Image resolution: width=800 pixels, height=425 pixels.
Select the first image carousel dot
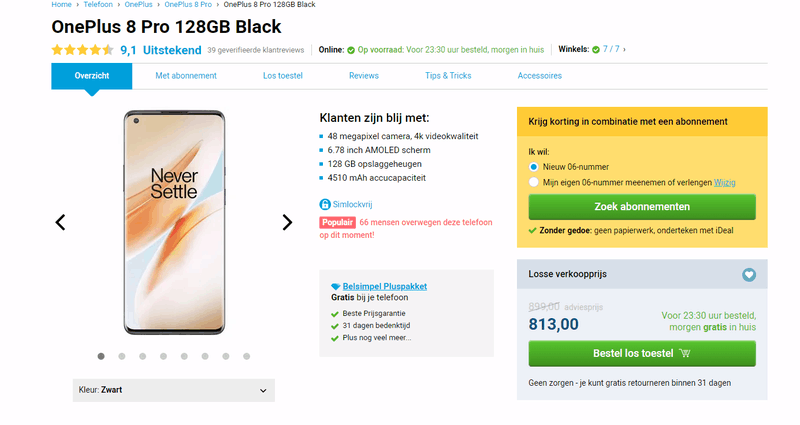101,355
